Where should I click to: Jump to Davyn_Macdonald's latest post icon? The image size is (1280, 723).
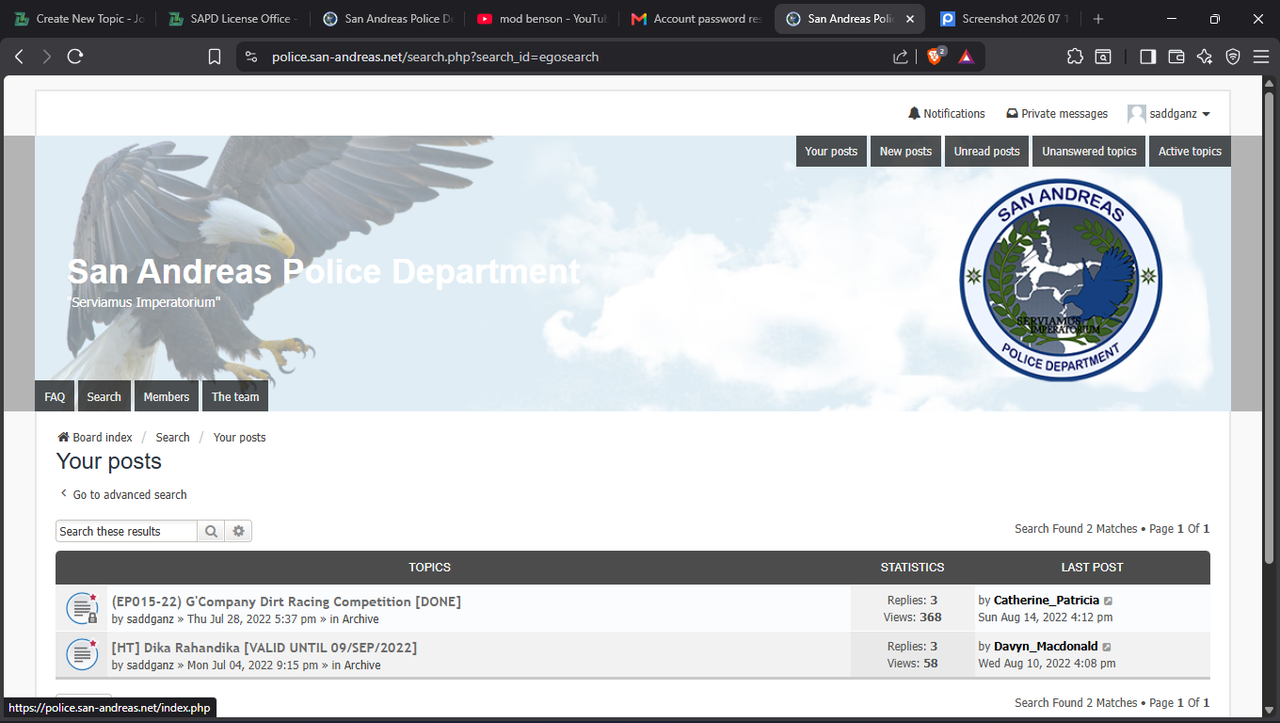coord(1107,647)
